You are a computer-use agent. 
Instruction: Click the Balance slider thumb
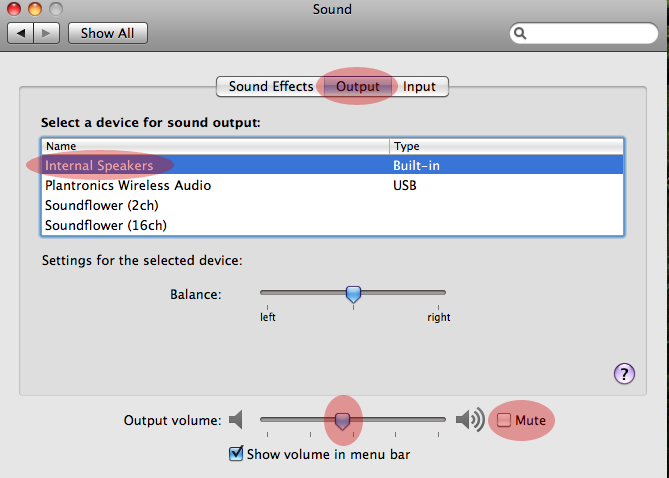pos(353,294)
